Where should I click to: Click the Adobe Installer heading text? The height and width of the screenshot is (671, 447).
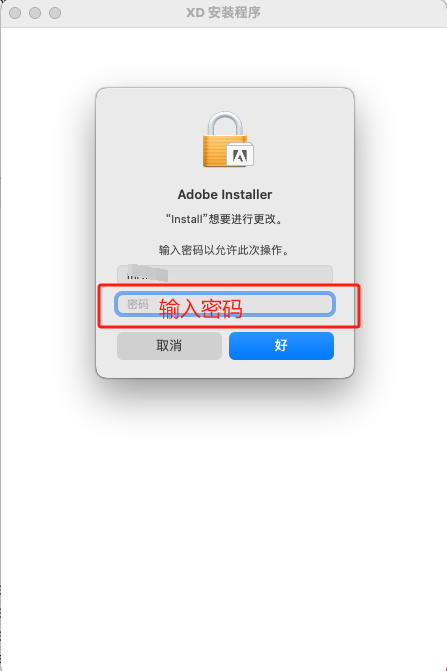(225, 194)
